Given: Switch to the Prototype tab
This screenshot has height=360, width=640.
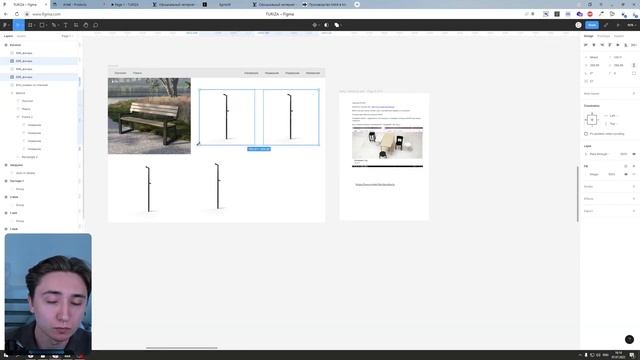Looking at the screenshot, I should [603, 36].
